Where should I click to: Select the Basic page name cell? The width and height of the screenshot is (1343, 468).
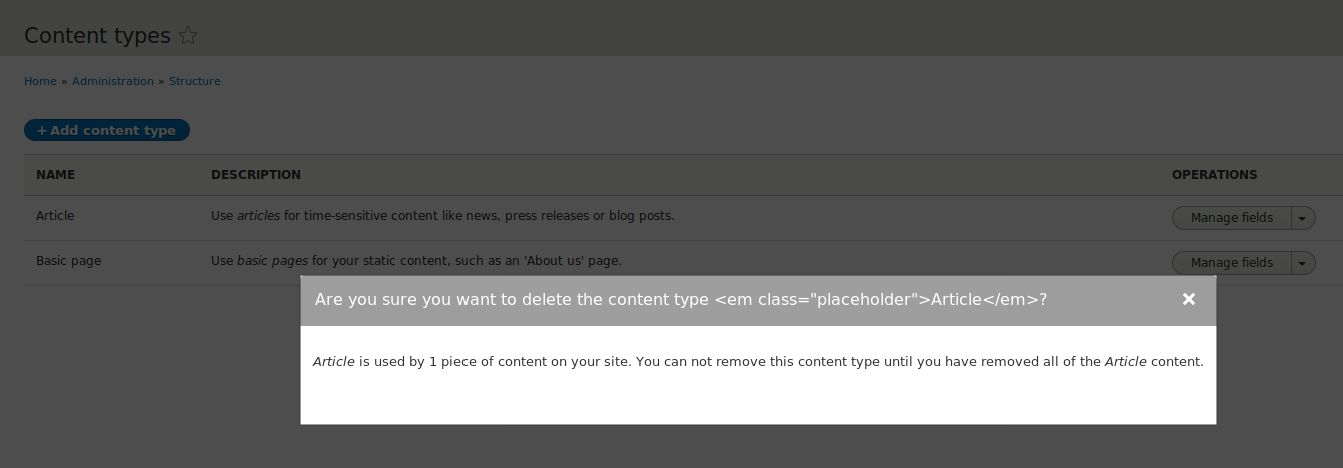(69, 261)
